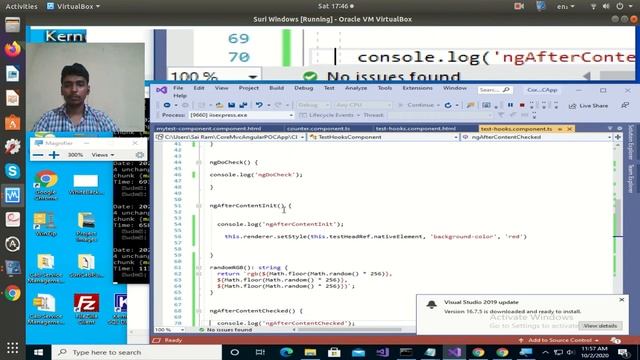Click the Continue debug button
This screenshot has height=360, width=640.
tap(416, 105)
